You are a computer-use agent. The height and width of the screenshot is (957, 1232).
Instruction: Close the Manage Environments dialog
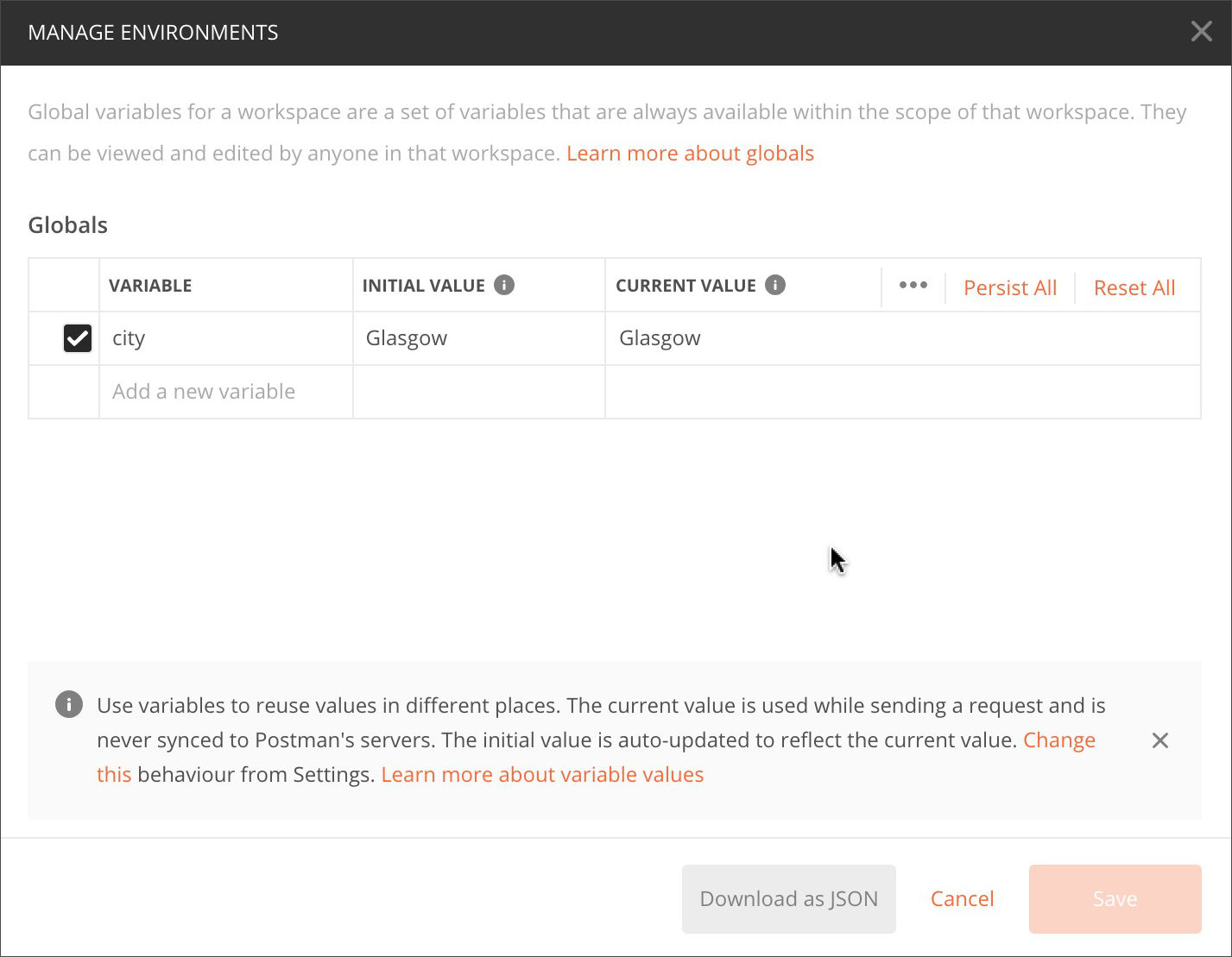(1201, 32)
